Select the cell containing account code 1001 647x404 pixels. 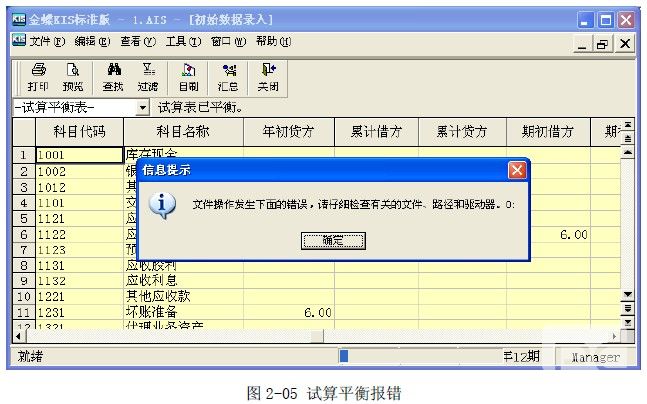[x=79, y=155]
